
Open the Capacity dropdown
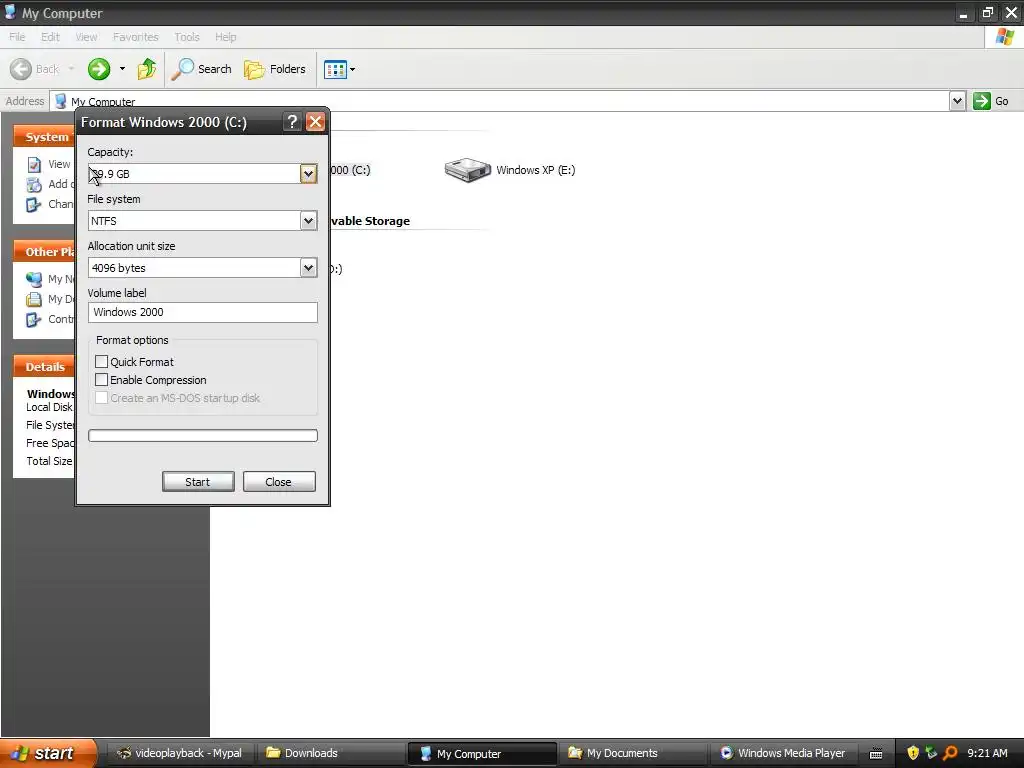pyautogui.click(x=308, y=174)
